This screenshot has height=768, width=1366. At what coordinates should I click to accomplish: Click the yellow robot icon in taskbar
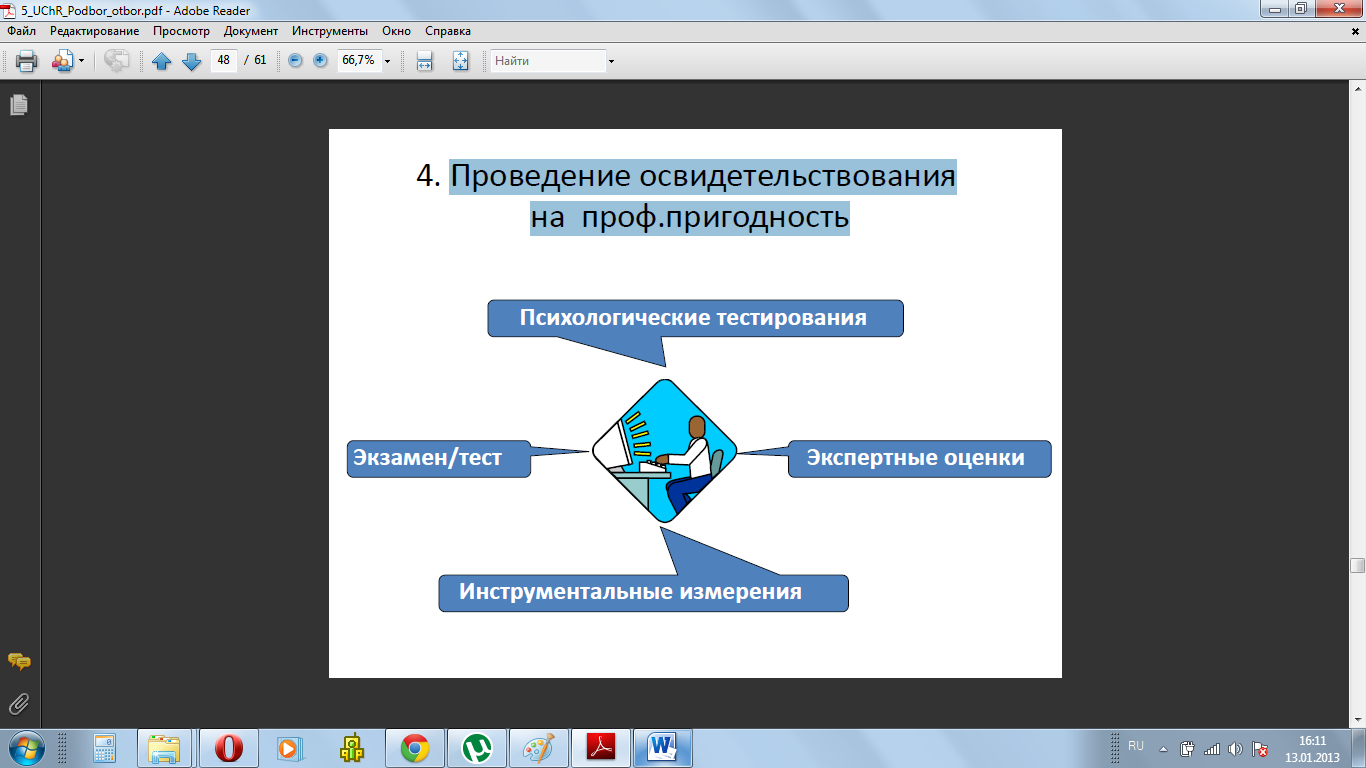(351, 748)
